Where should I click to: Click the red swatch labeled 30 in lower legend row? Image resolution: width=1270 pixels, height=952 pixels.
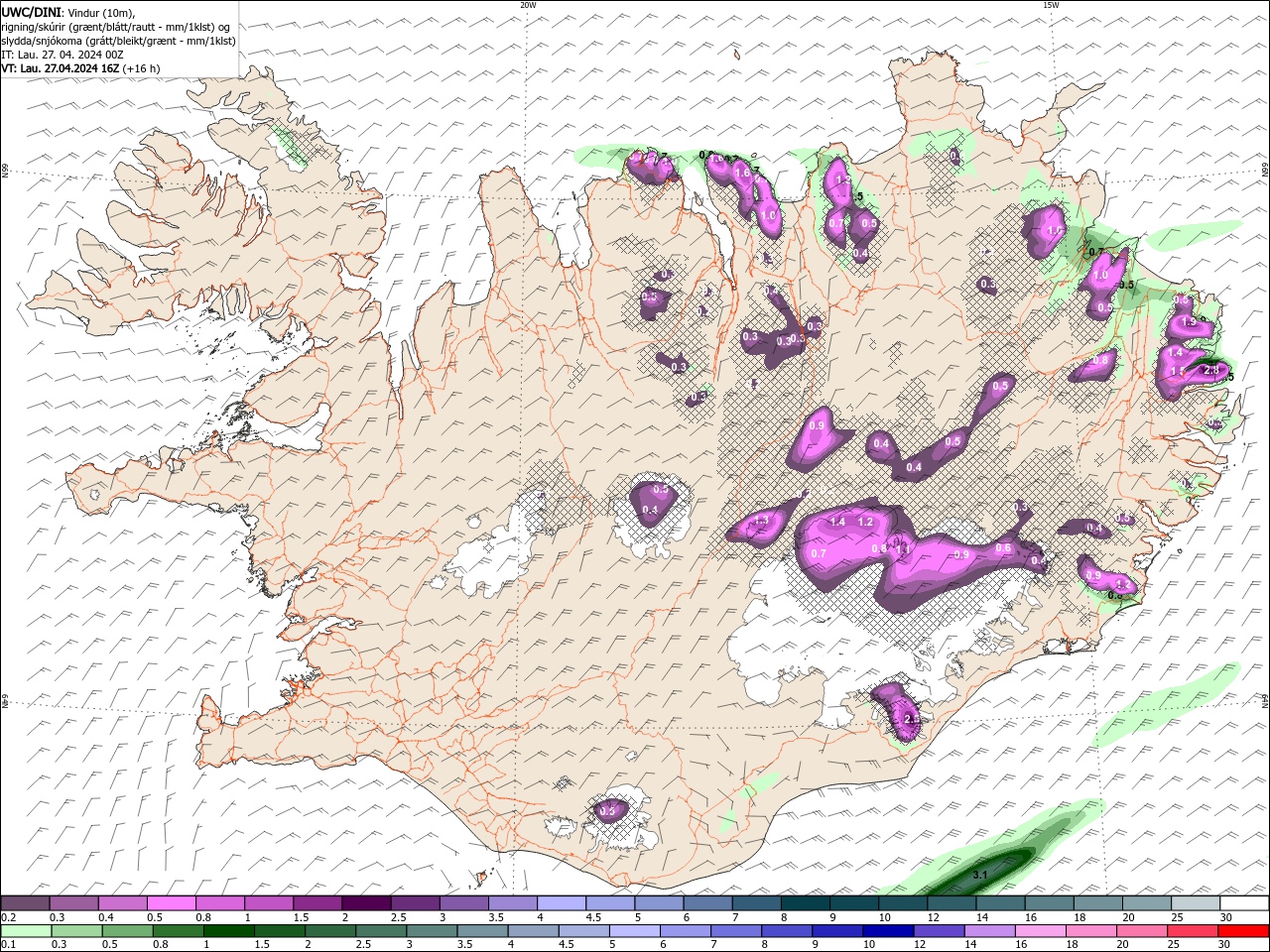[x=1244, y=931]
